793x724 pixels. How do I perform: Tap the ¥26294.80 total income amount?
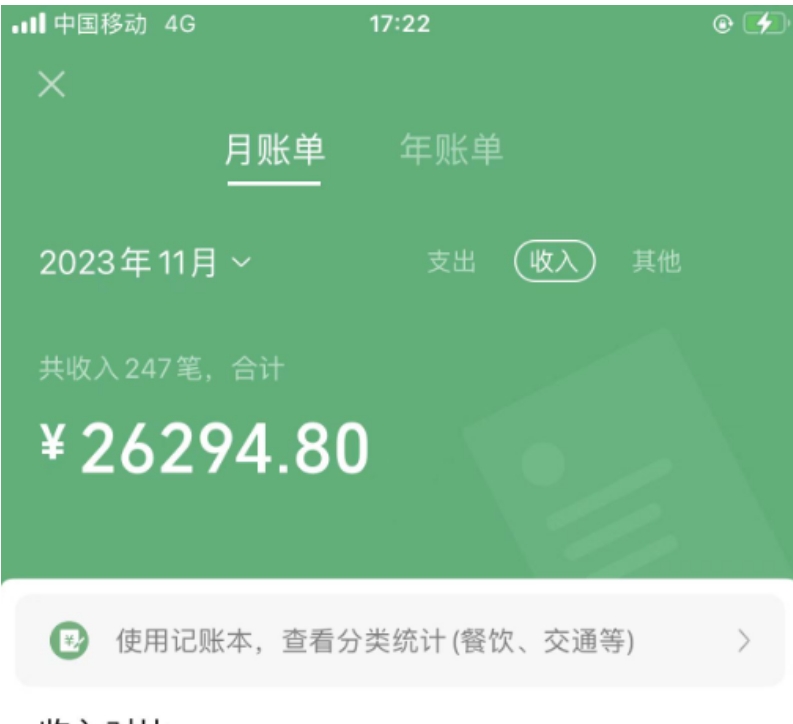[204, 449]
